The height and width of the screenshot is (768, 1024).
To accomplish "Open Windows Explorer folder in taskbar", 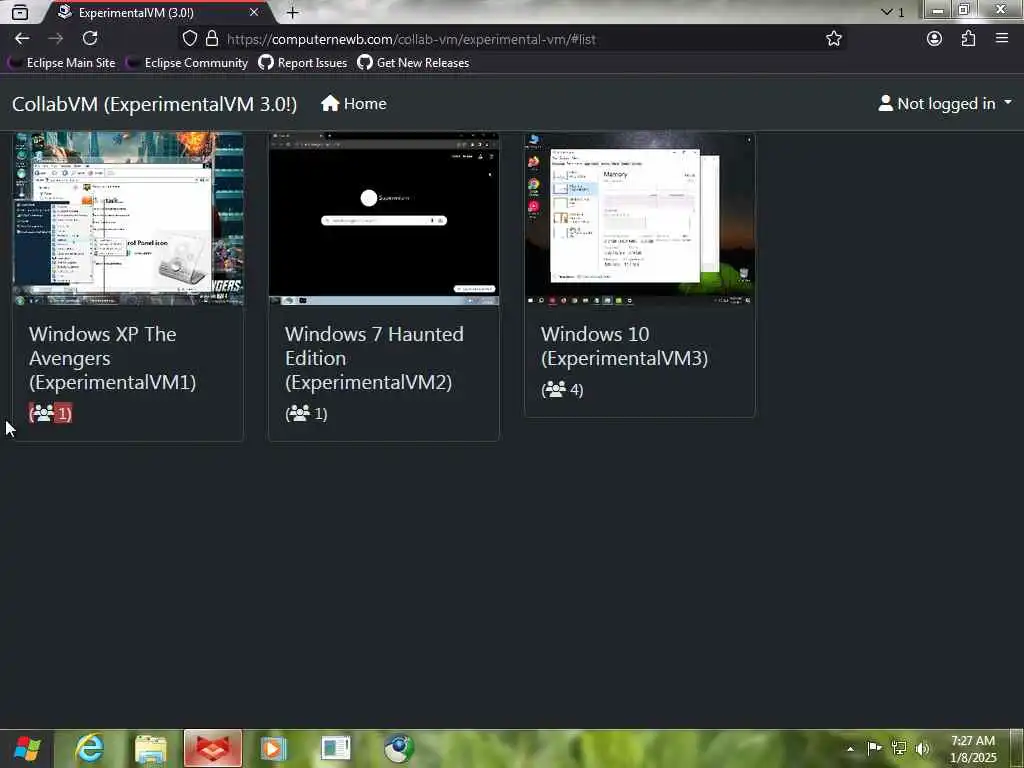I will 150,748.
